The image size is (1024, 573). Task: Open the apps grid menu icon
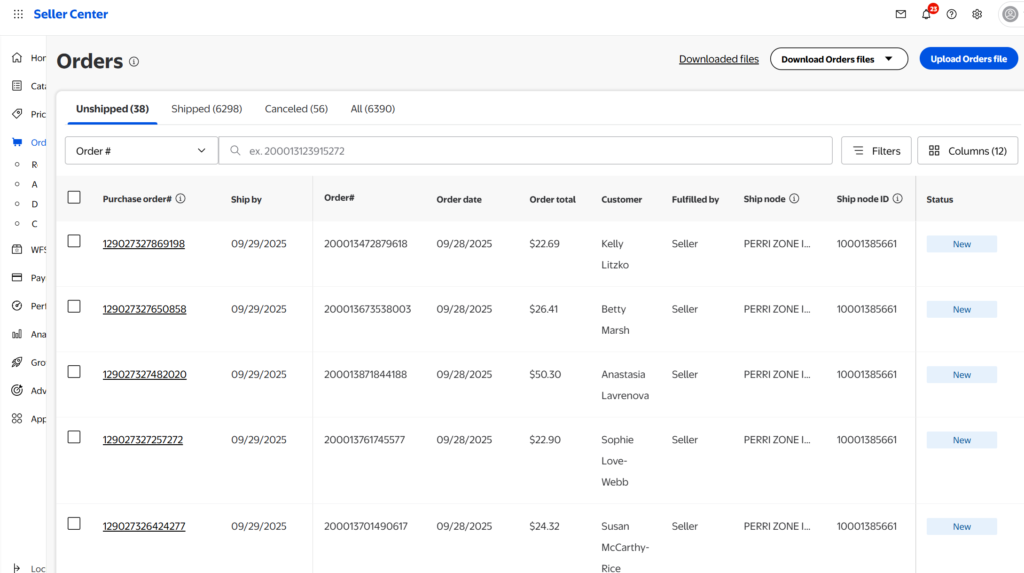tap(18, 14)
